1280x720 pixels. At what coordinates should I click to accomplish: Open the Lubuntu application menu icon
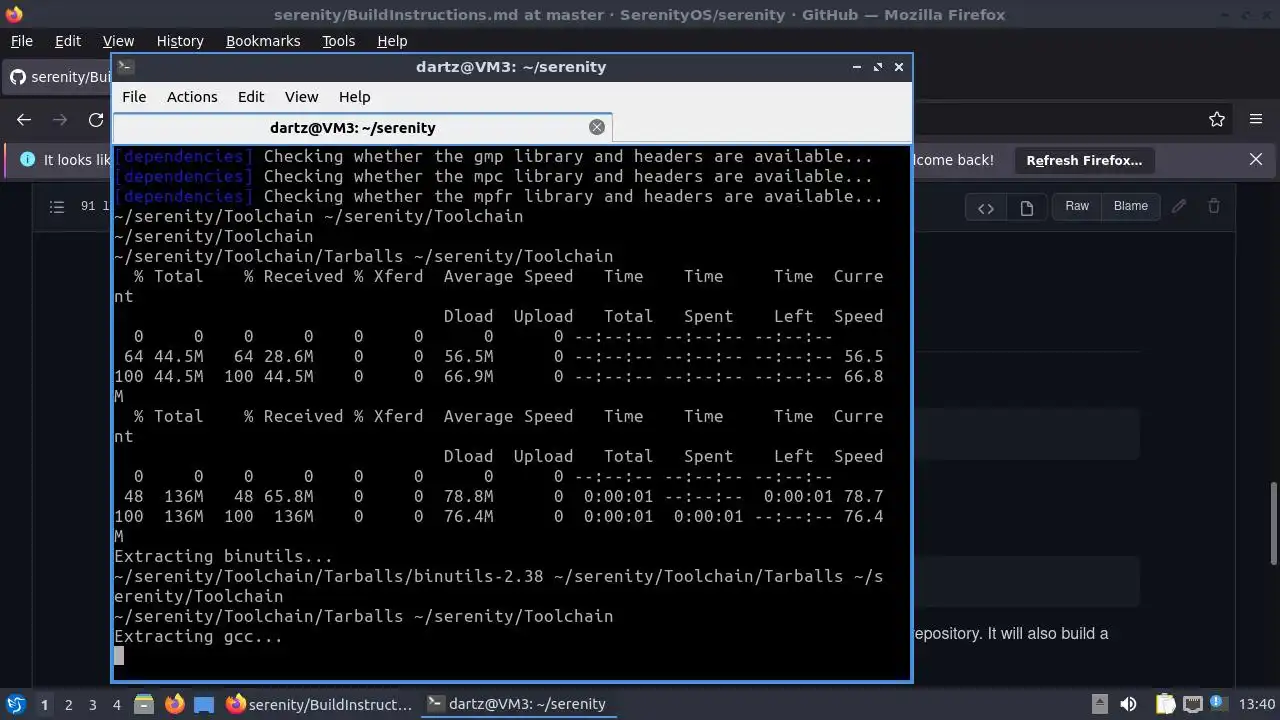click(16, 704)
